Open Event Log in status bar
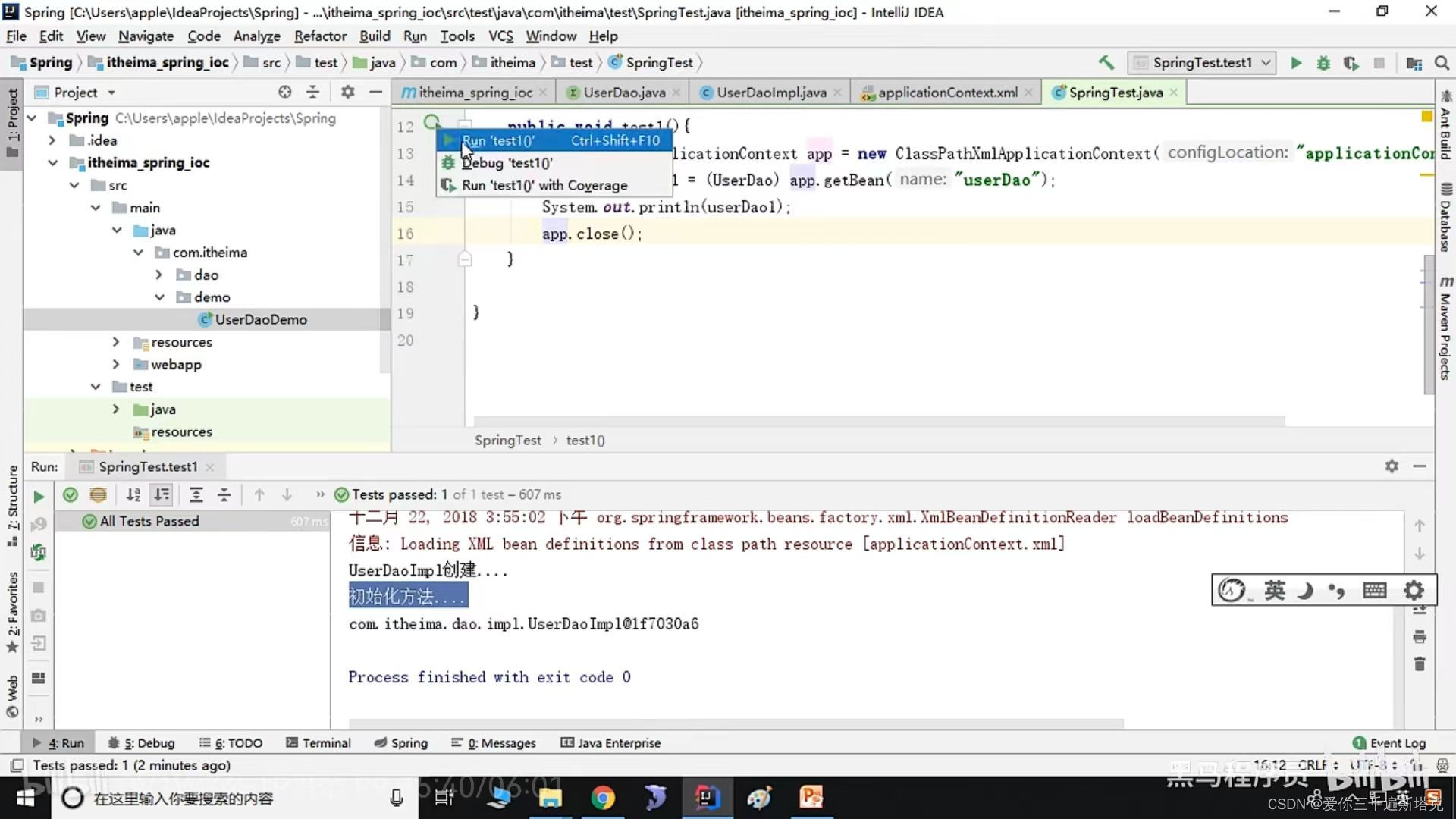The width and height of the screenshot is (1456, 819). click(x=1389, y=743)
